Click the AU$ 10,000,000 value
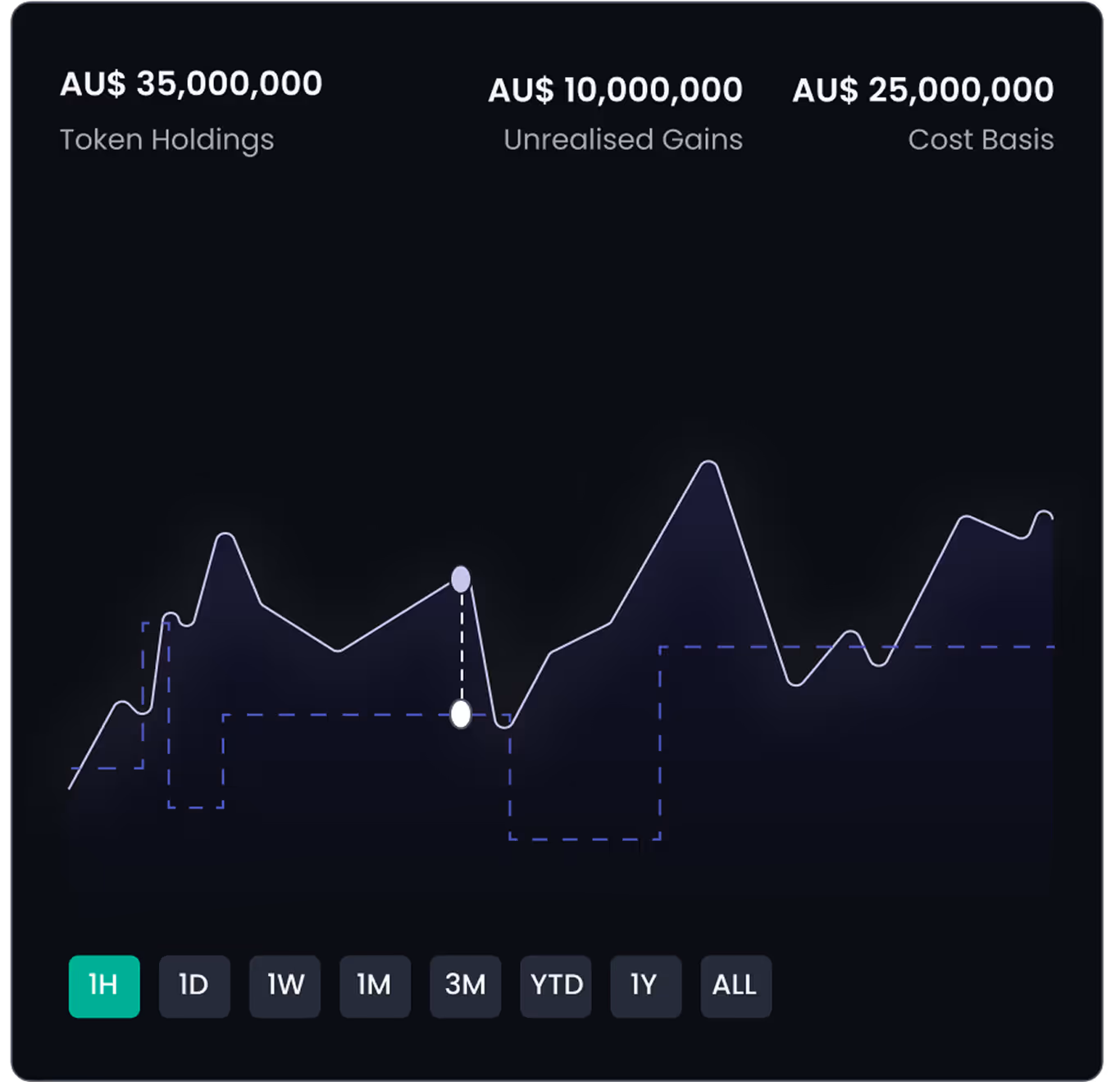 615,89
